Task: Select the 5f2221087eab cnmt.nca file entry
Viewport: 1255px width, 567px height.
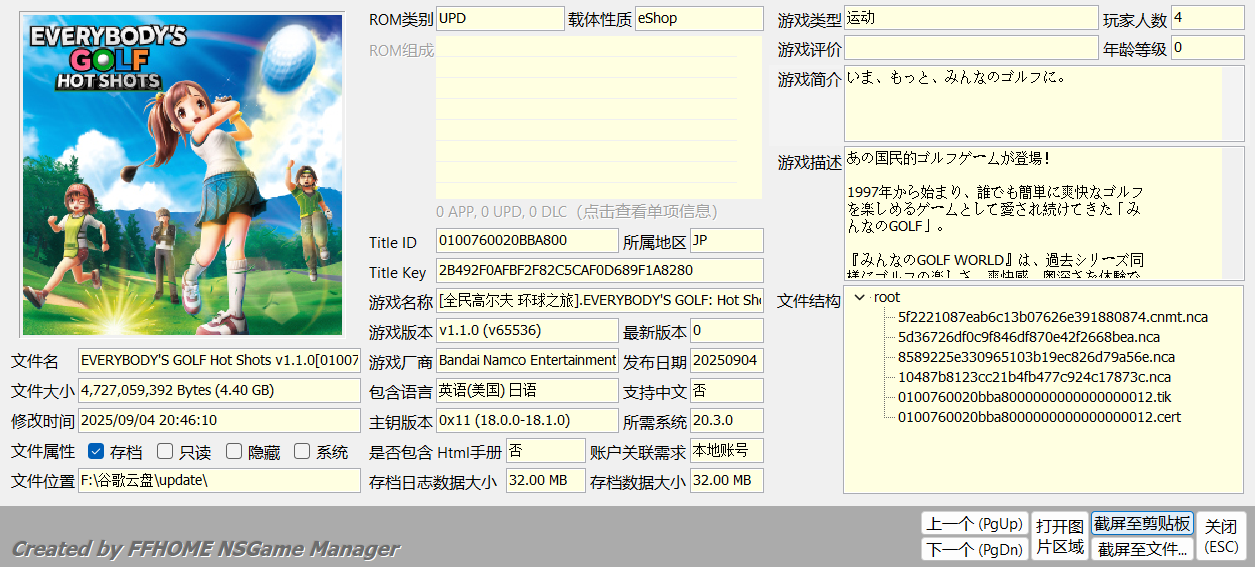Action: tap(1052, 317)
